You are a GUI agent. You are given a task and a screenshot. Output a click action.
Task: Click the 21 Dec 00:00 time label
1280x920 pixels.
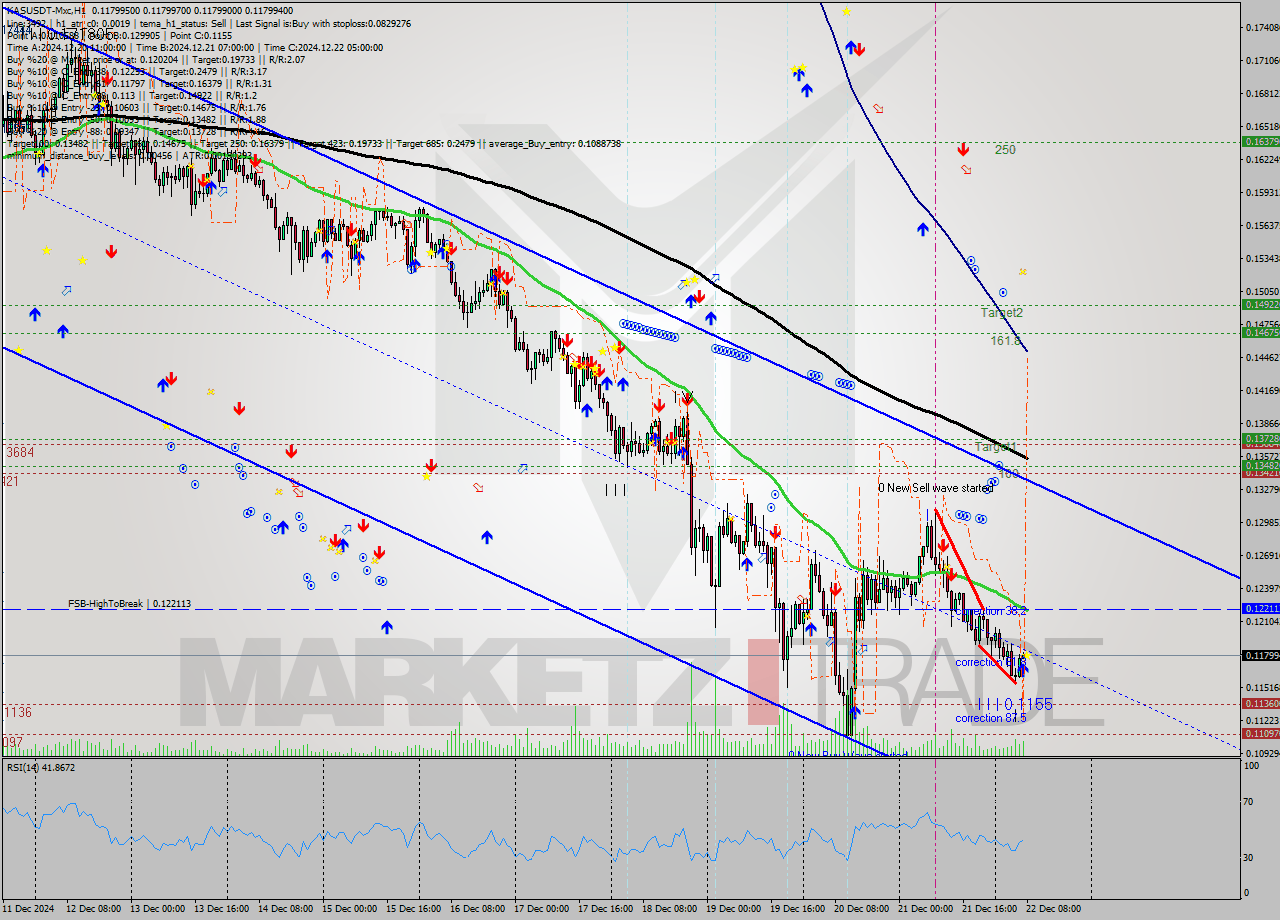coord(926,908)
